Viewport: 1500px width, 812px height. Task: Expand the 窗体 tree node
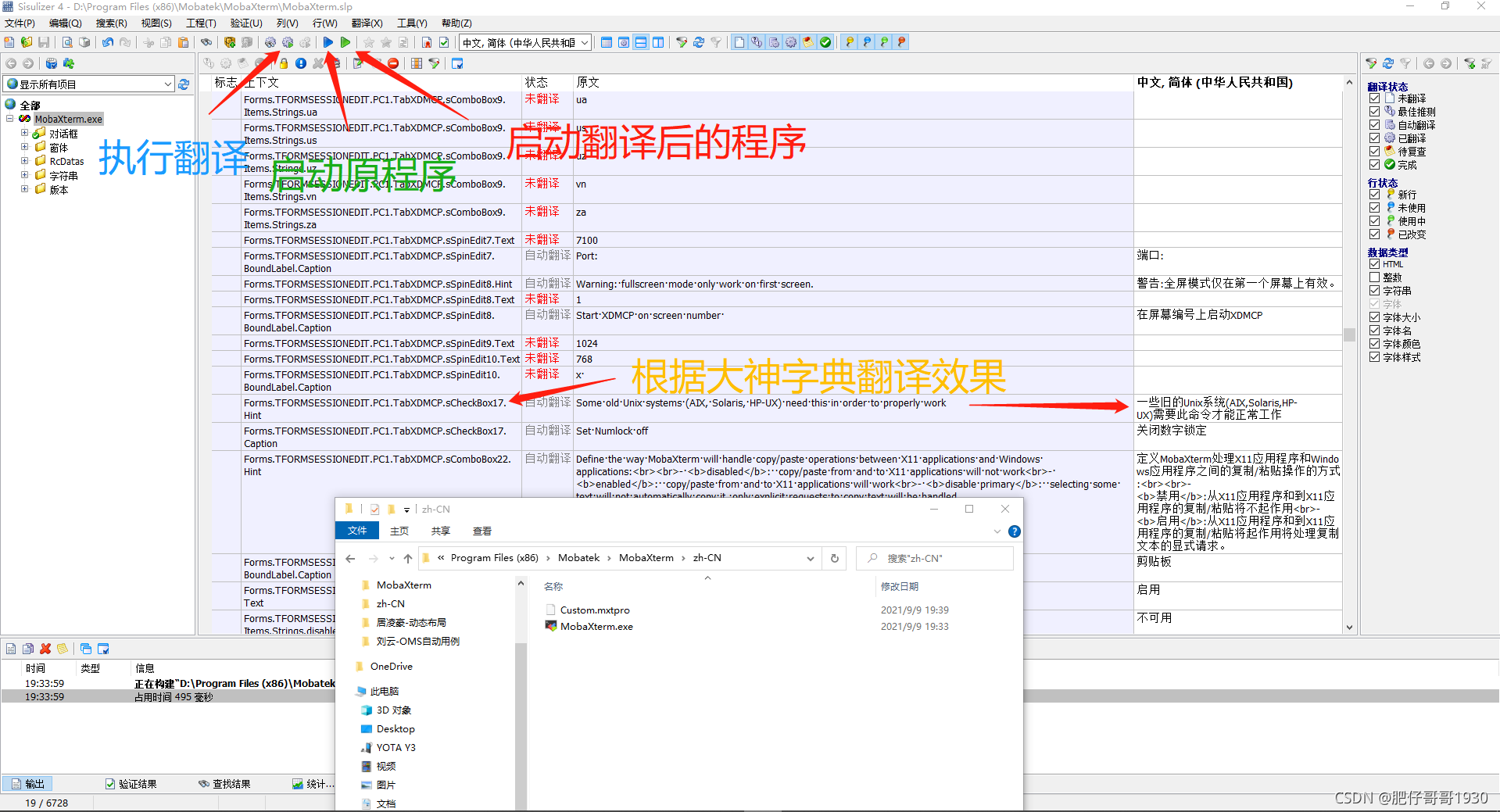[x=24, y=147]
